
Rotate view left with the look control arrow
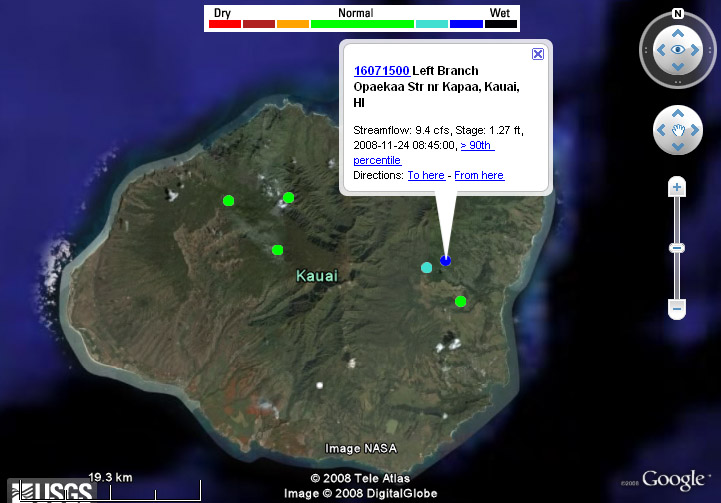[x=660, y=49]
